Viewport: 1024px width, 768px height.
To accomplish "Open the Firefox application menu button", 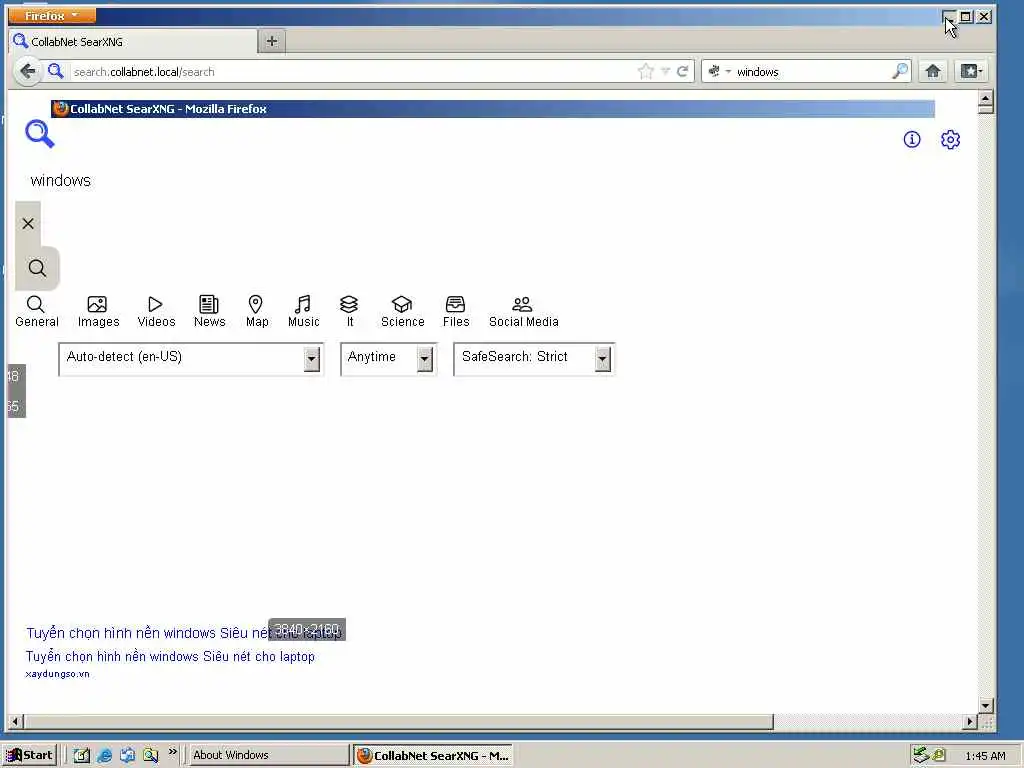I will [52, 15].
